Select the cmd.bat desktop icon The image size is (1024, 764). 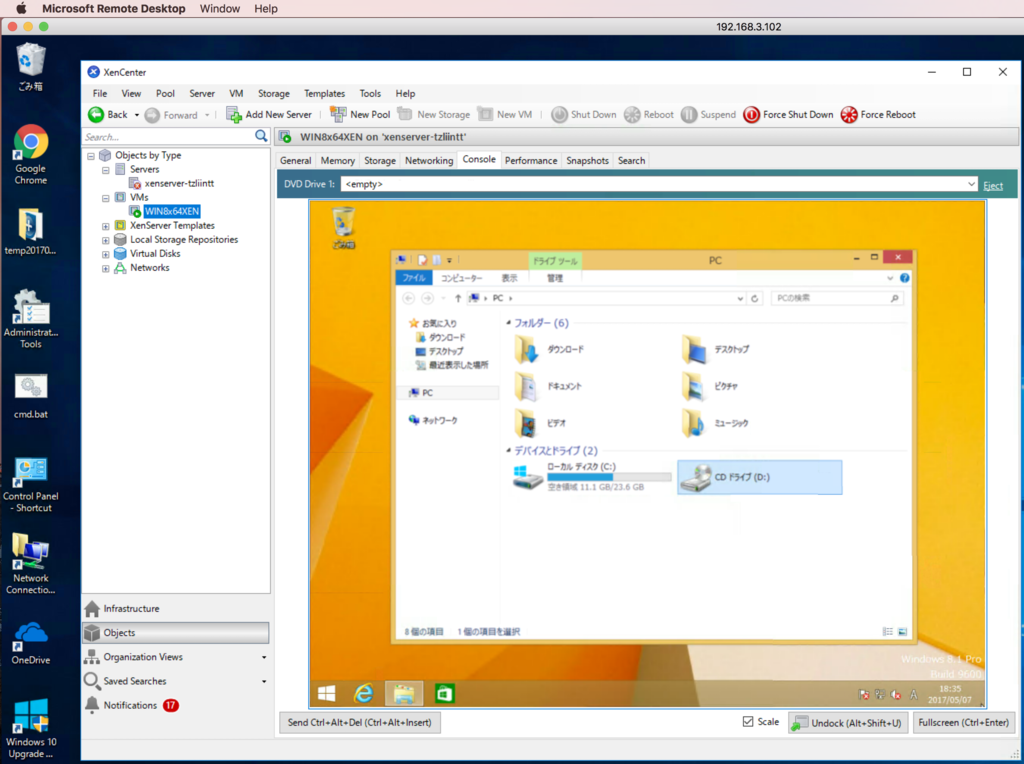pos(31,396)
